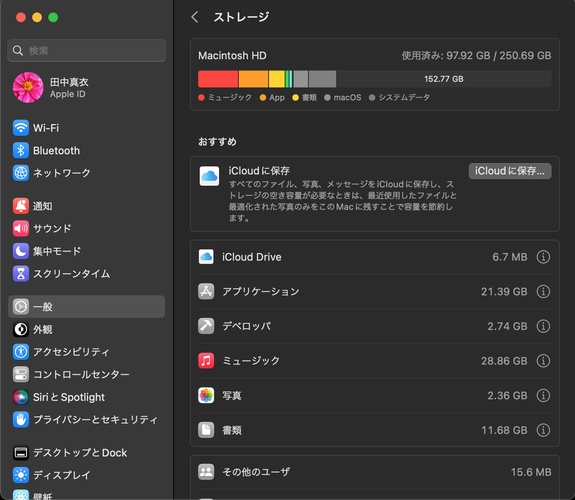575x500 pixels.
Task: Click the その他のユーザ people icon
Action: click(206, 472)
